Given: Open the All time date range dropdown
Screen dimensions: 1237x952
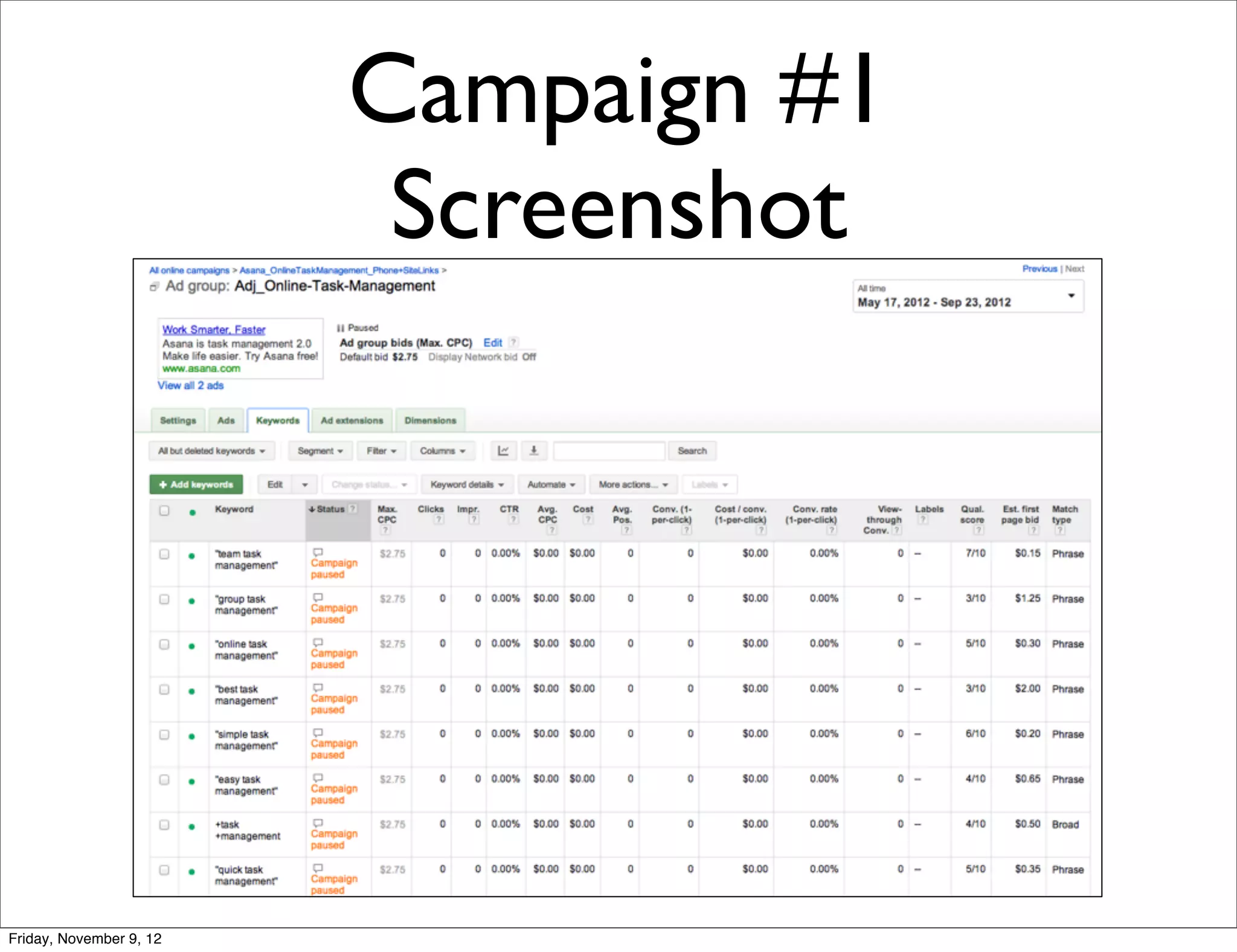Looking at the screenshot, I should pos(968,296).
